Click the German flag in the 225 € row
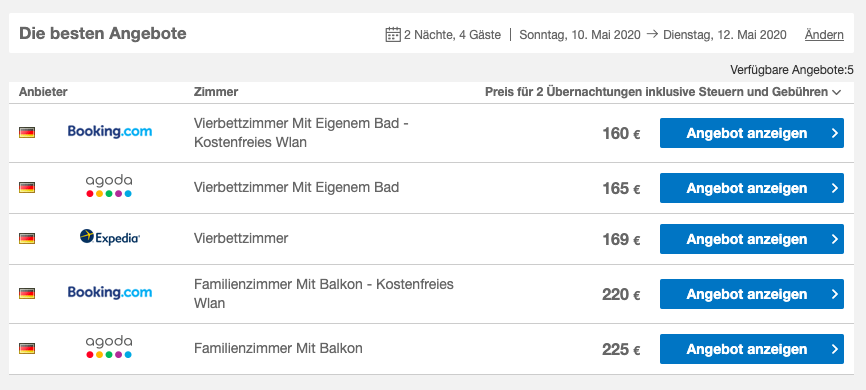The image size is (866, 390). [27, 349]
